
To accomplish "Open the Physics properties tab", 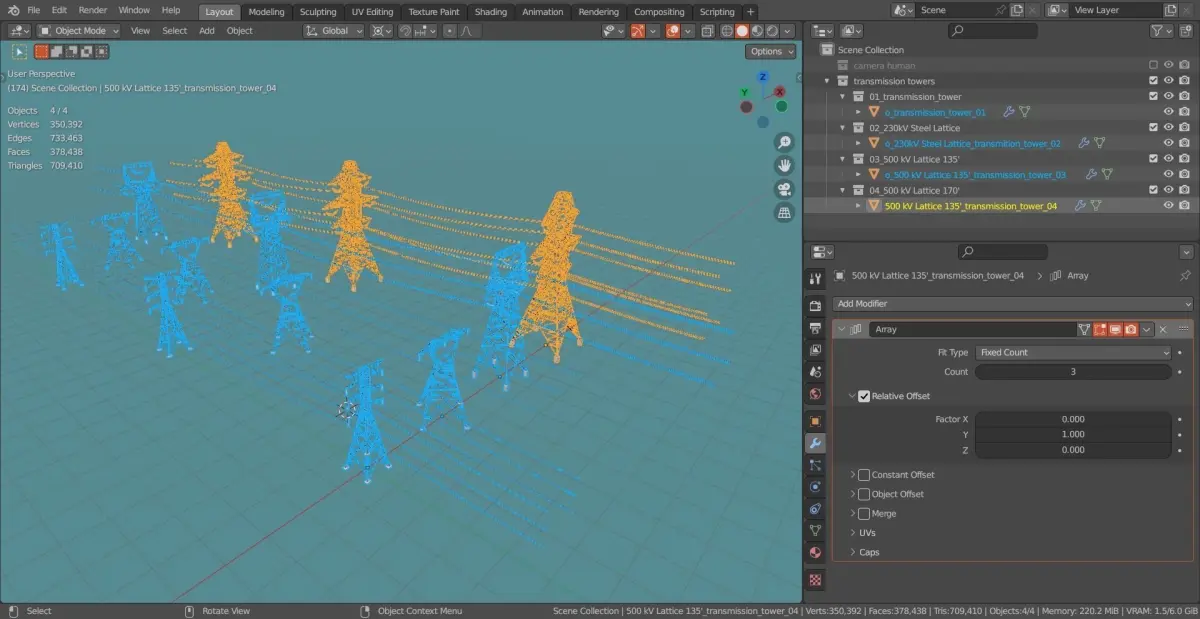I will point(815,487).
